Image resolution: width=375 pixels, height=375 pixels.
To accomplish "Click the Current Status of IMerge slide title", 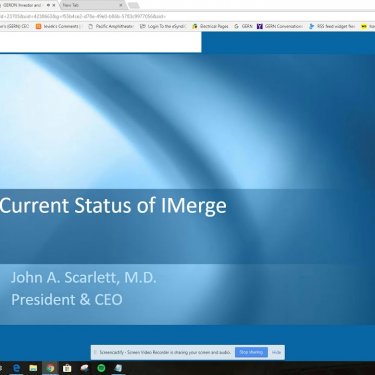I will click(113, 206).
